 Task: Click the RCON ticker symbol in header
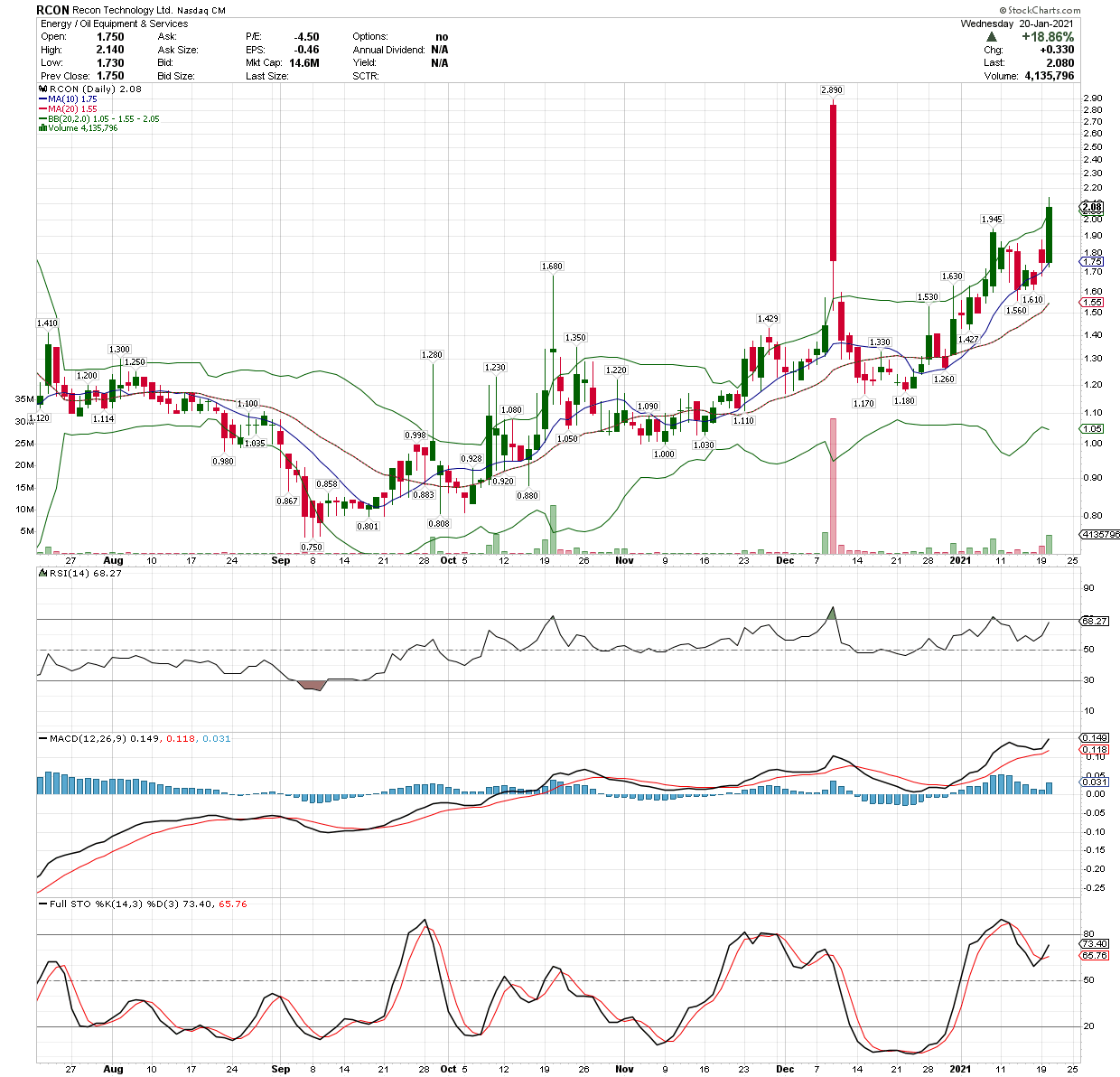pyautogui.click(x=52, y=10)
